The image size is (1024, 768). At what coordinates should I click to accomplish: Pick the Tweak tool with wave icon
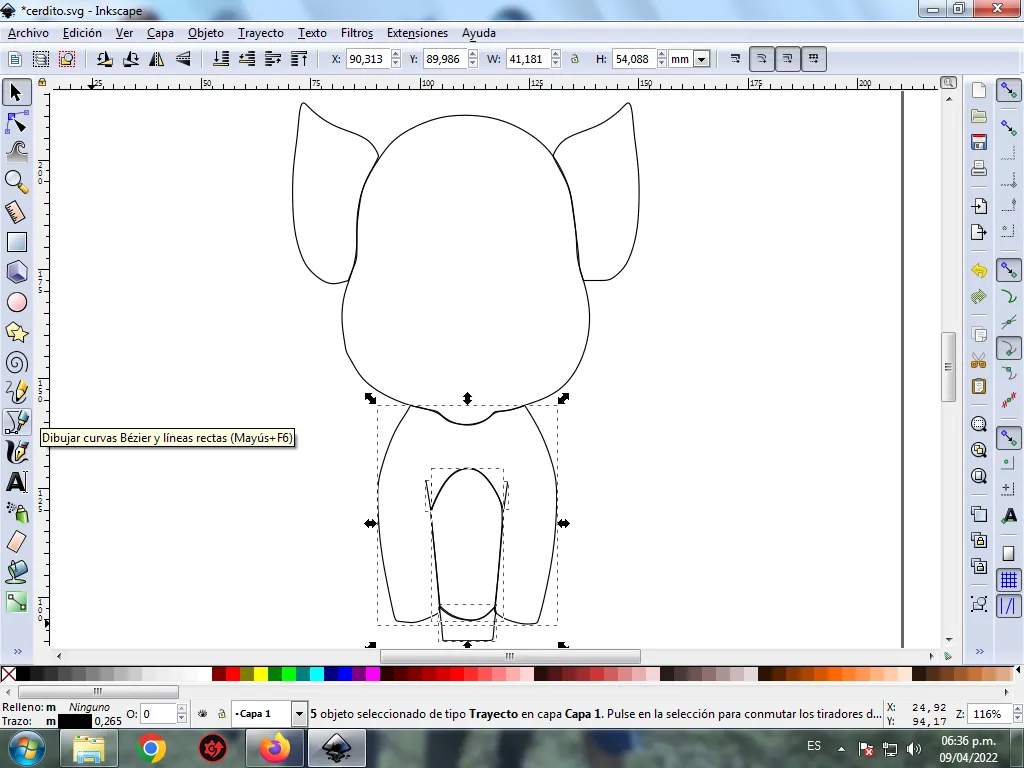(16, 152)
